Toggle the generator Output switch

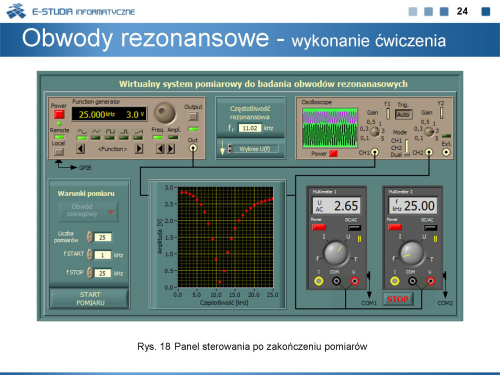click(x=193, y=116)
